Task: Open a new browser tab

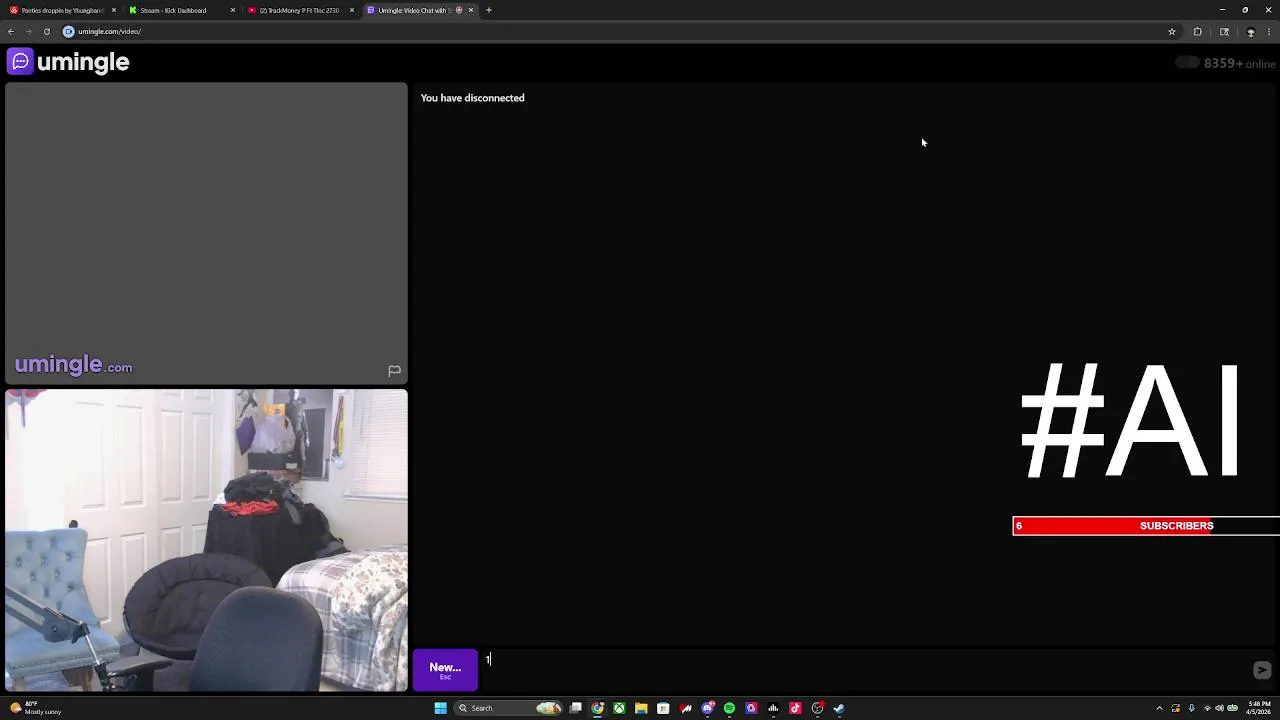Action: click(489, 10)
